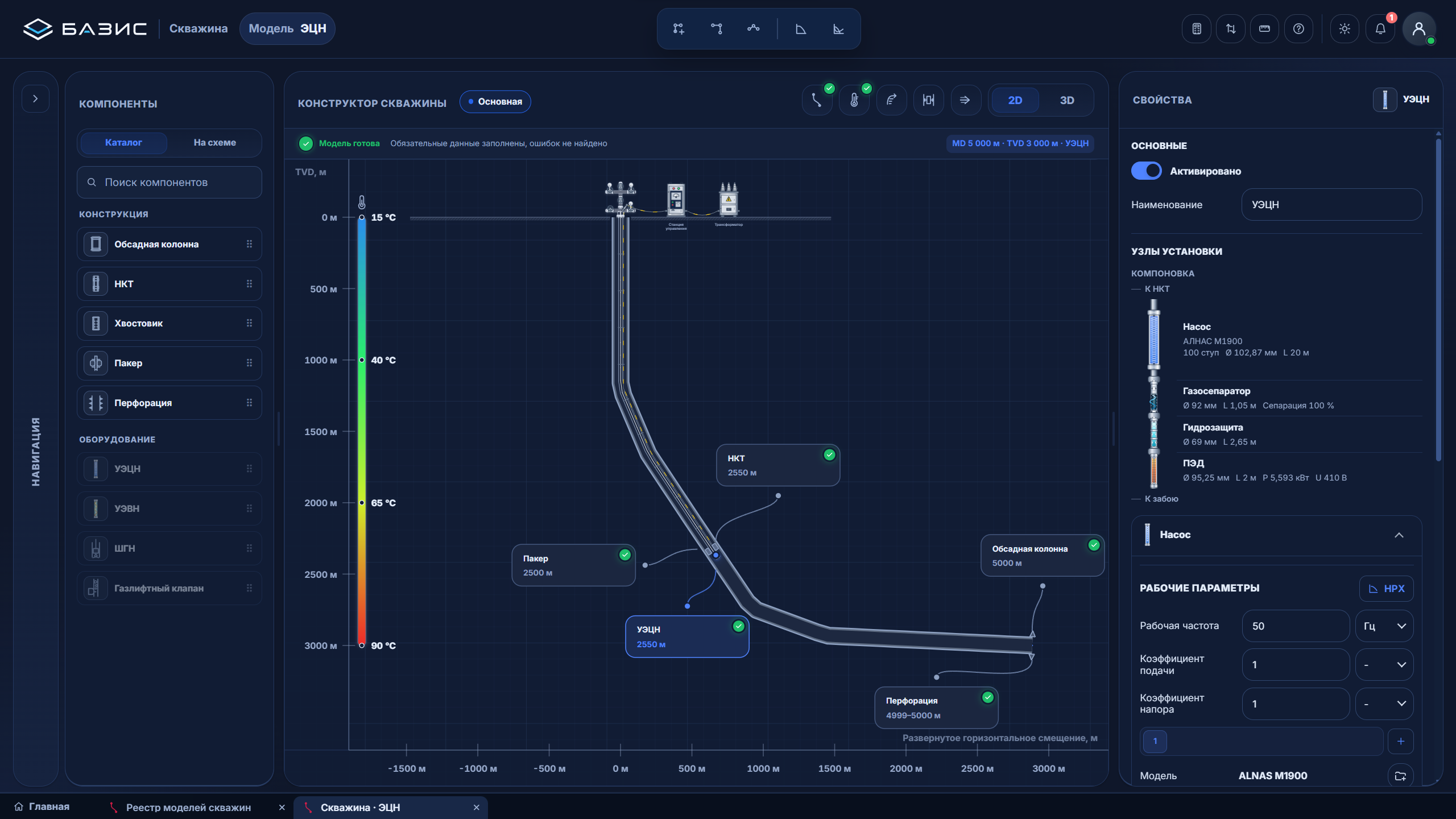Image resolution: width=1456 pixels, height=819 pixels.
Task: Collapse the Насос section chevron
Action: click(1399, 535)
